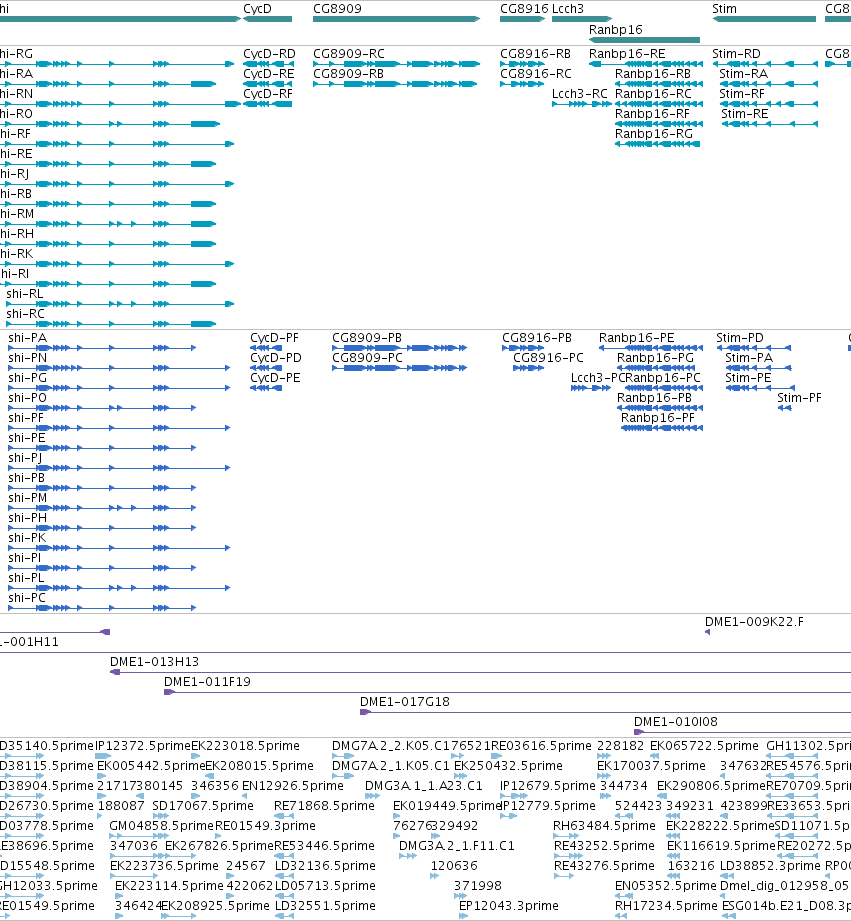Select EST RE03616.5prime
This screenshot has width=851, height=921.
tap(541, 745)
